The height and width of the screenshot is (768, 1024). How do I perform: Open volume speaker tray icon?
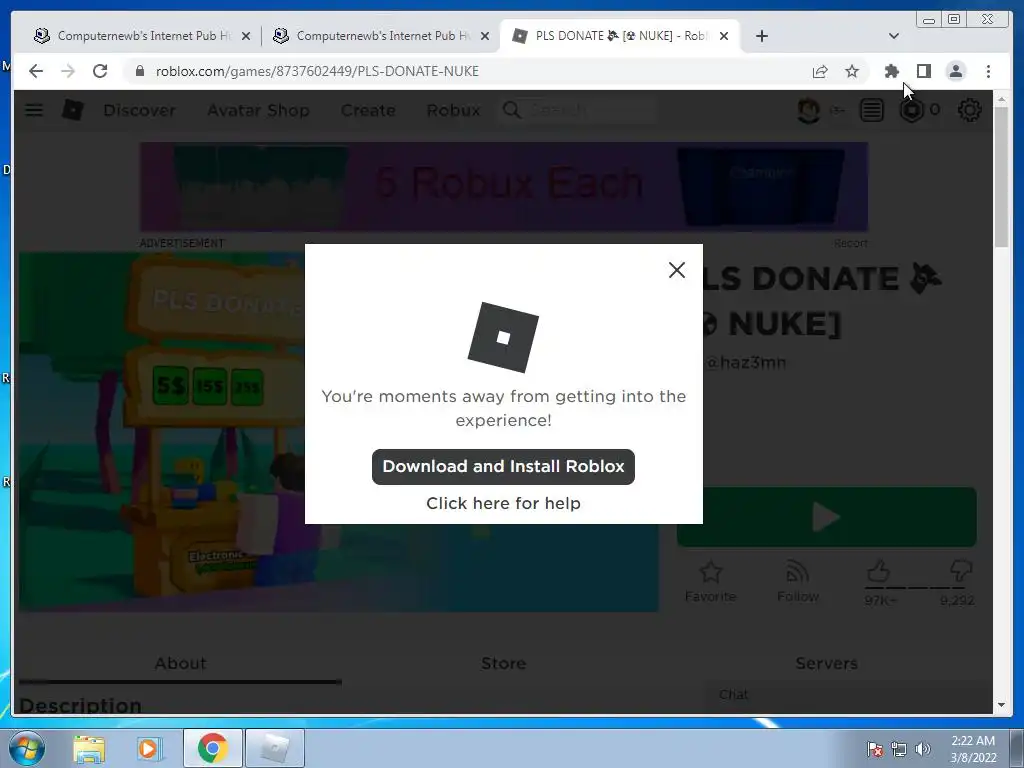coord(923,749)
